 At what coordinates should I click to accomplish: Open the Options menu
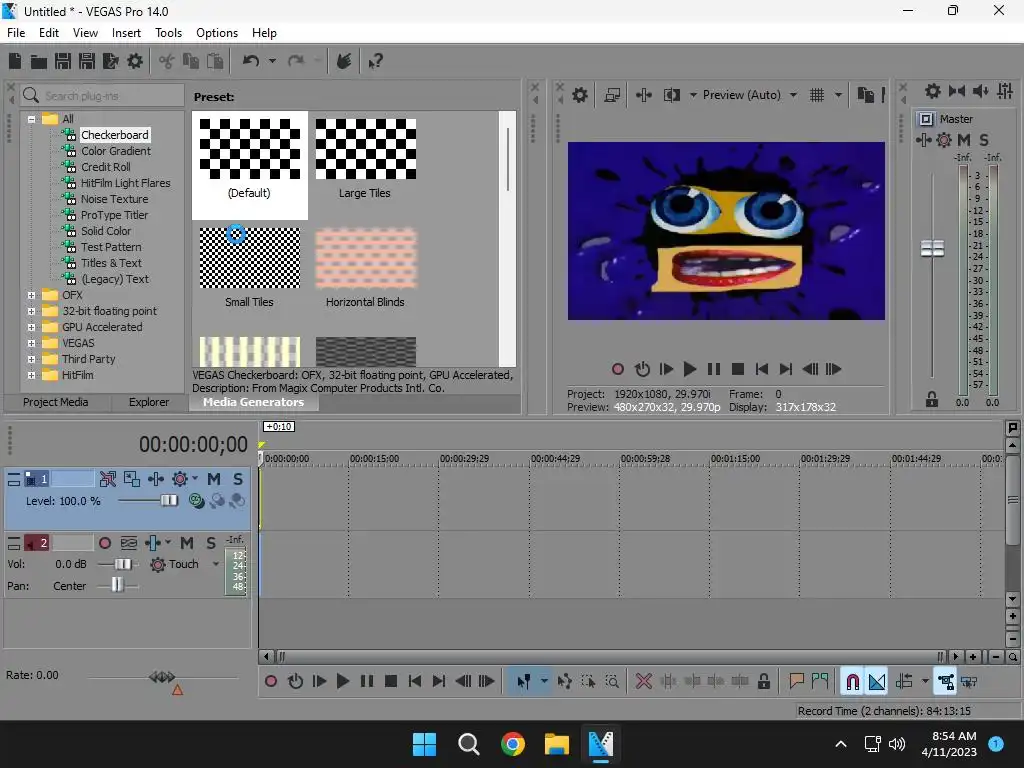[x=217, y=33]
